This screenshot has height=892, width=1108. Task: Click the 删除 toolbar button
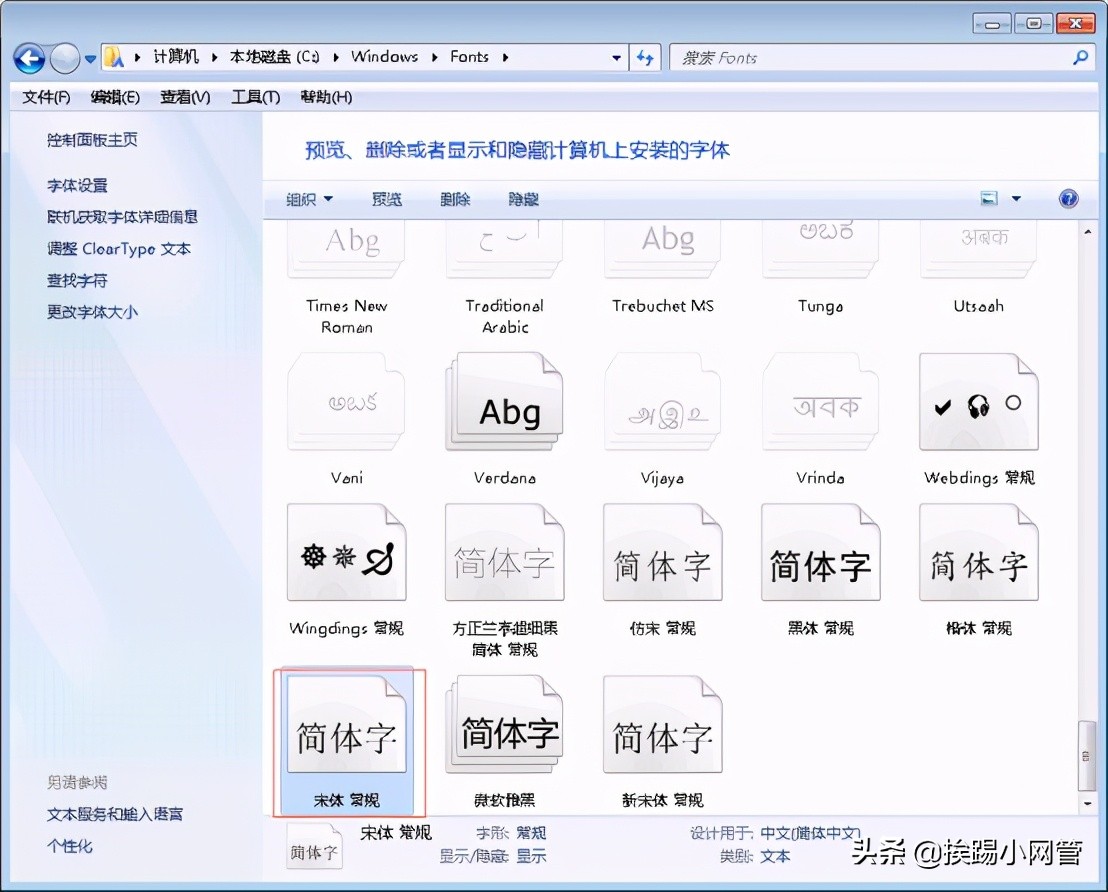tap(455, 198)
